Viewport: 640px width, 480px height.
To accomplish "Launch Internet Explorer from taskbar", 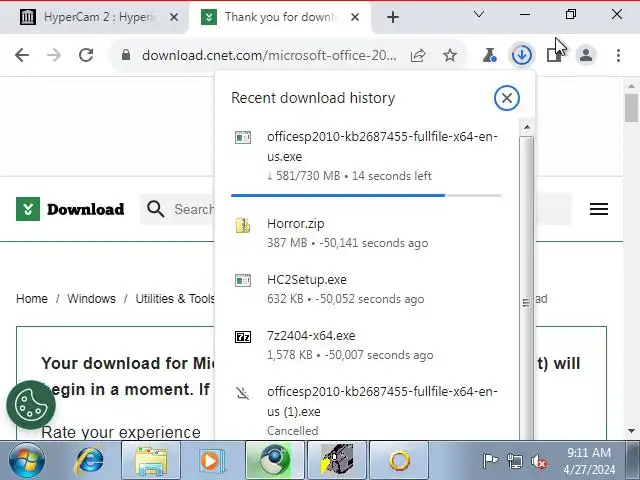I will coord(89,461).
